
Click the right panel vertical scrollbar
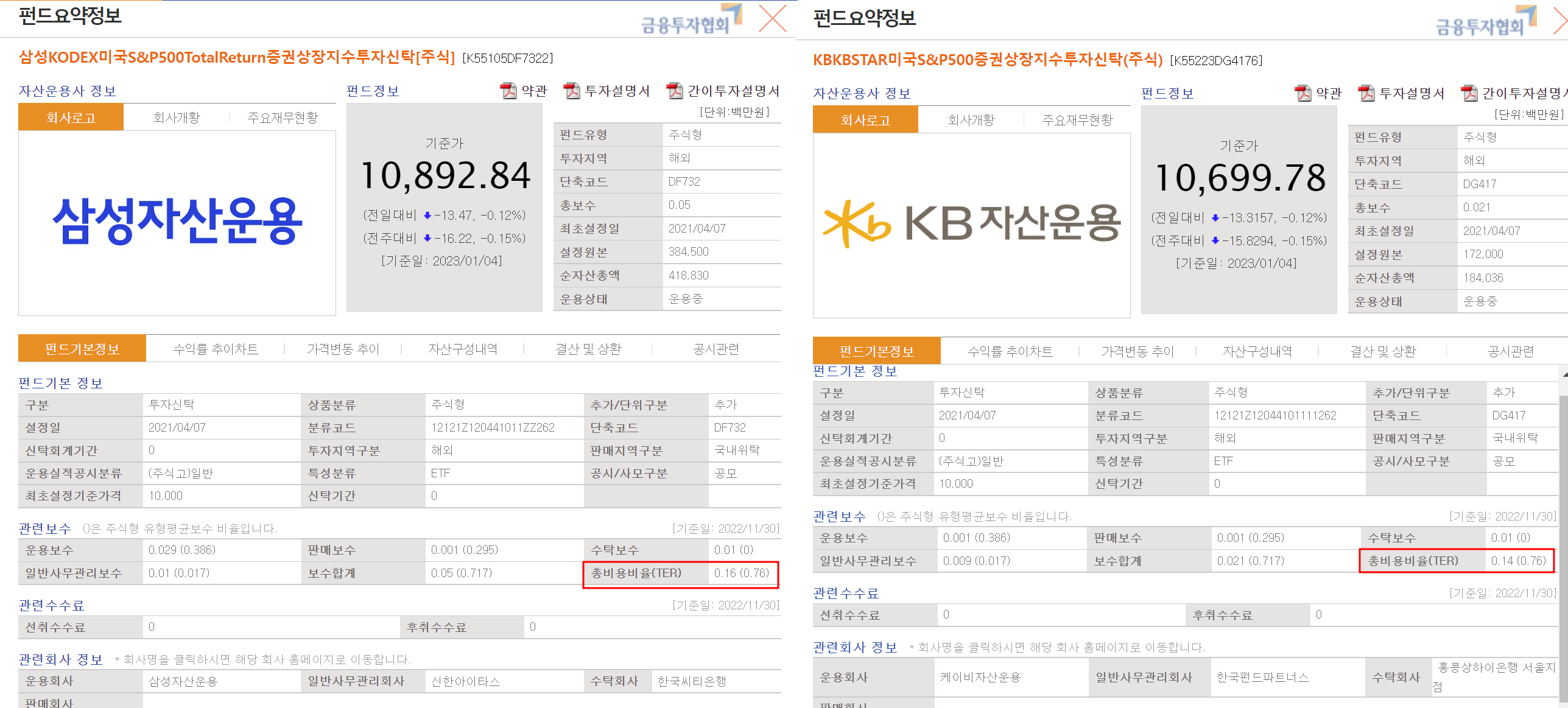1563,517
